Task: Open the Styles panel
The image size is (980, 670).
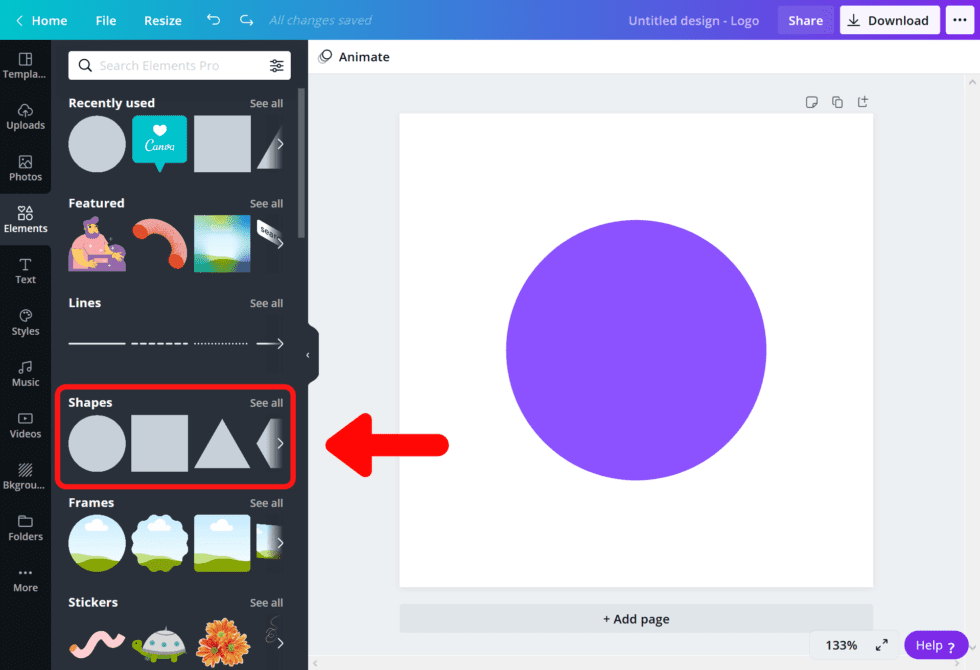Action: click(x=25, y=320)
